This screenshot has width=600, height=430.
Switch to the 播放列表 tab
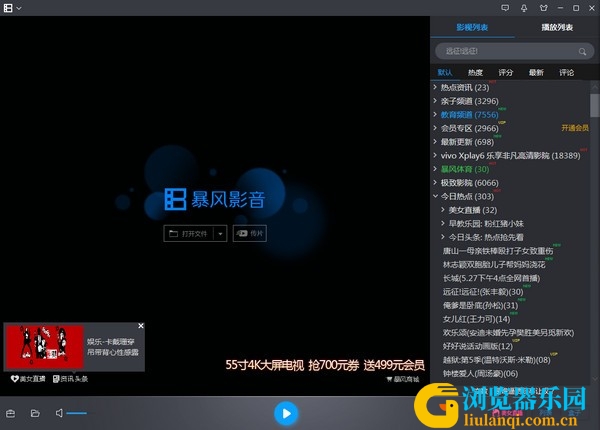(x=557, y=27)
